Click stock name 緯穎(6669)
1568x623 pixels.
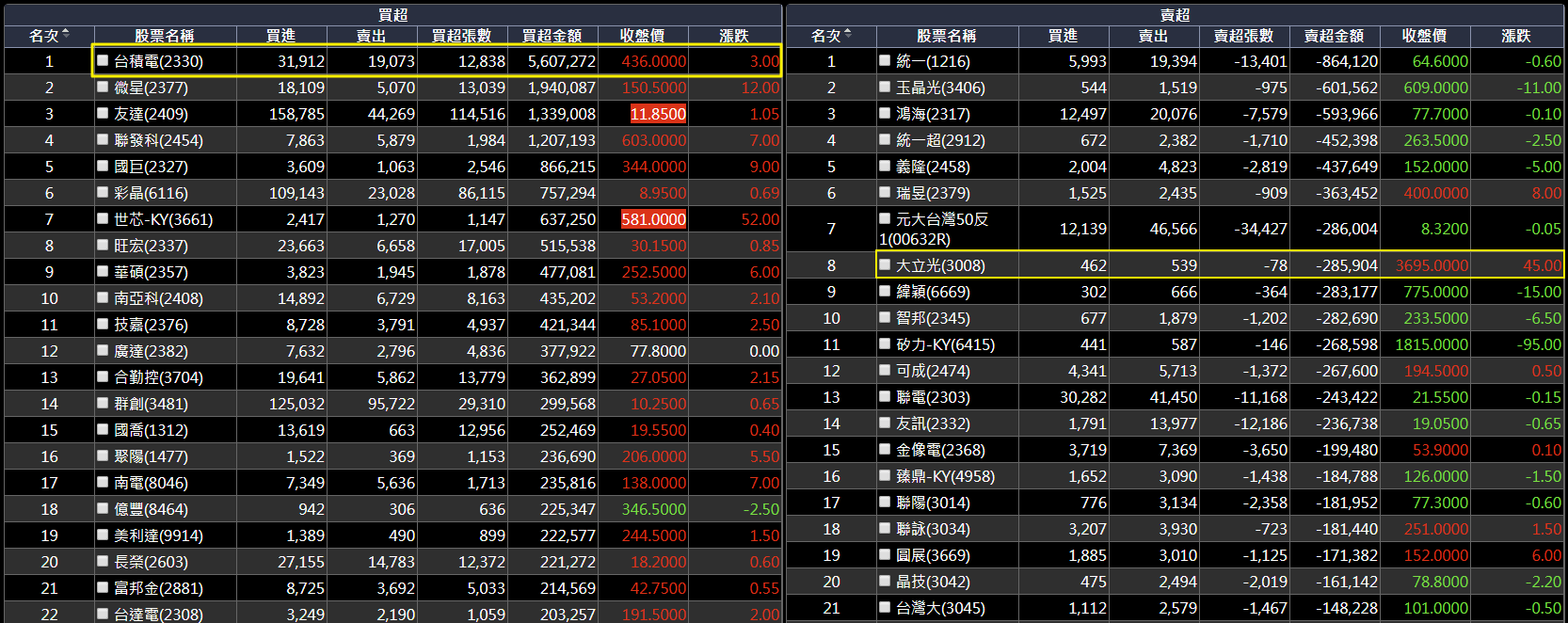coord(933,292)
